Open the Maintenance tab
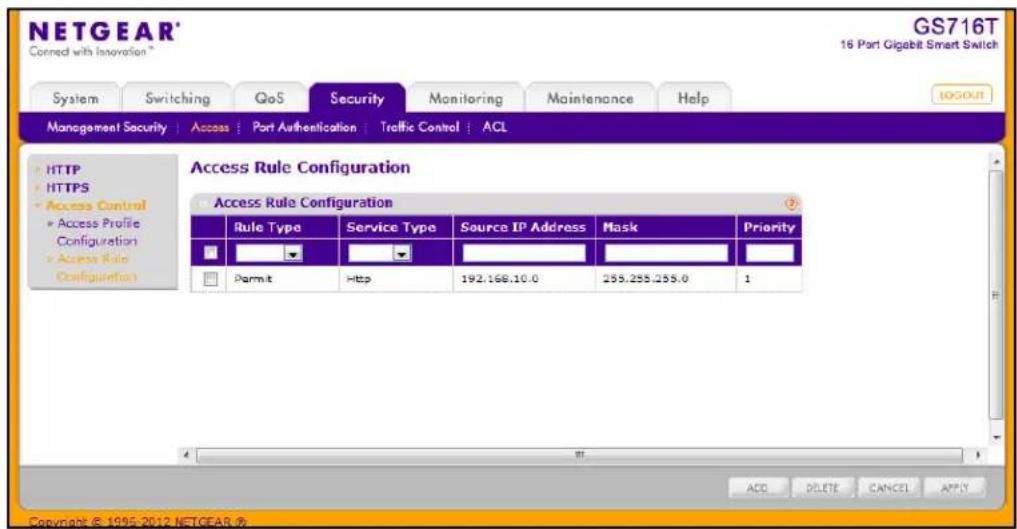1017x529 pixels. click(590, 99)
